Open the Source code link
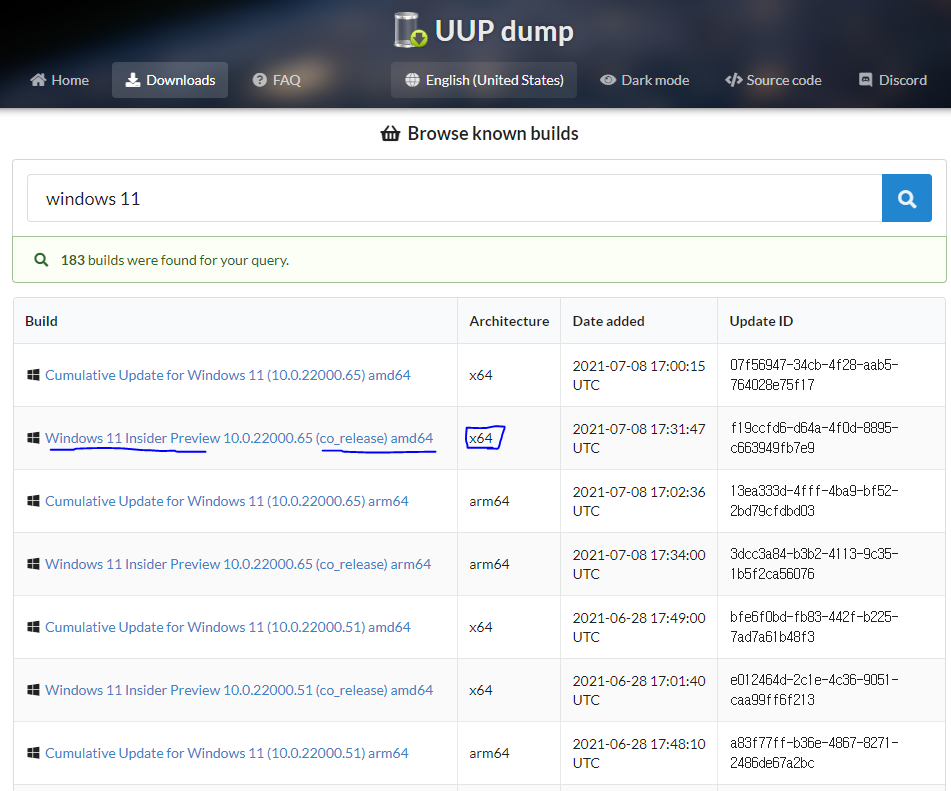The image size is (951, 791). point(773,80)
